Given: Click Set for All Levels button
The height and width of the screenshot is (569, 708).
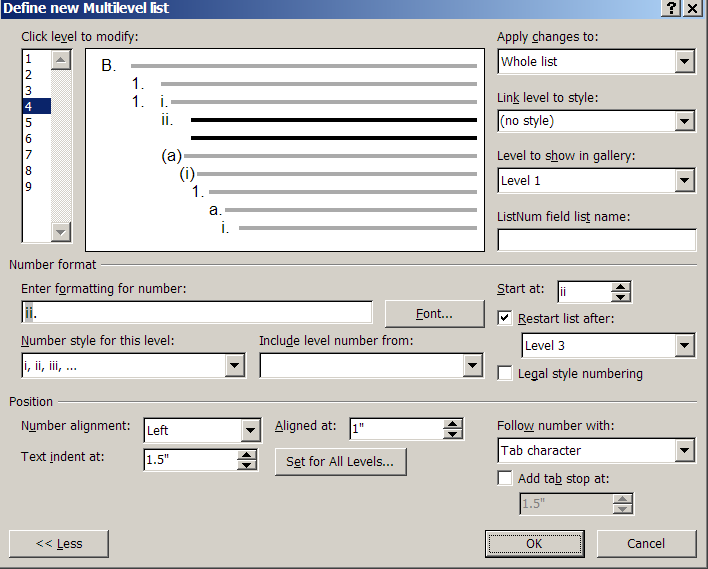Looking at the screenshot, I should point(340,462).
